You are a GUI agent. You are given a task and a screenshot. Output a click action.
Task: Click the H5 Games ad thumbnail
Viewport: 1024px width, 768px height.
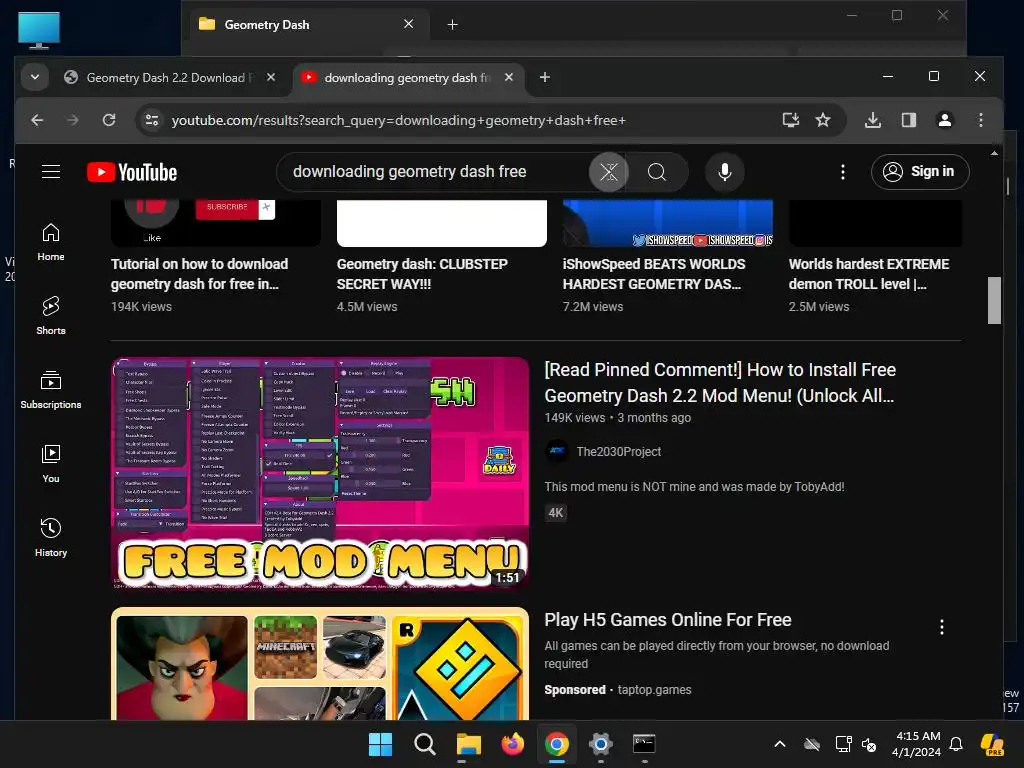[320, 664]
